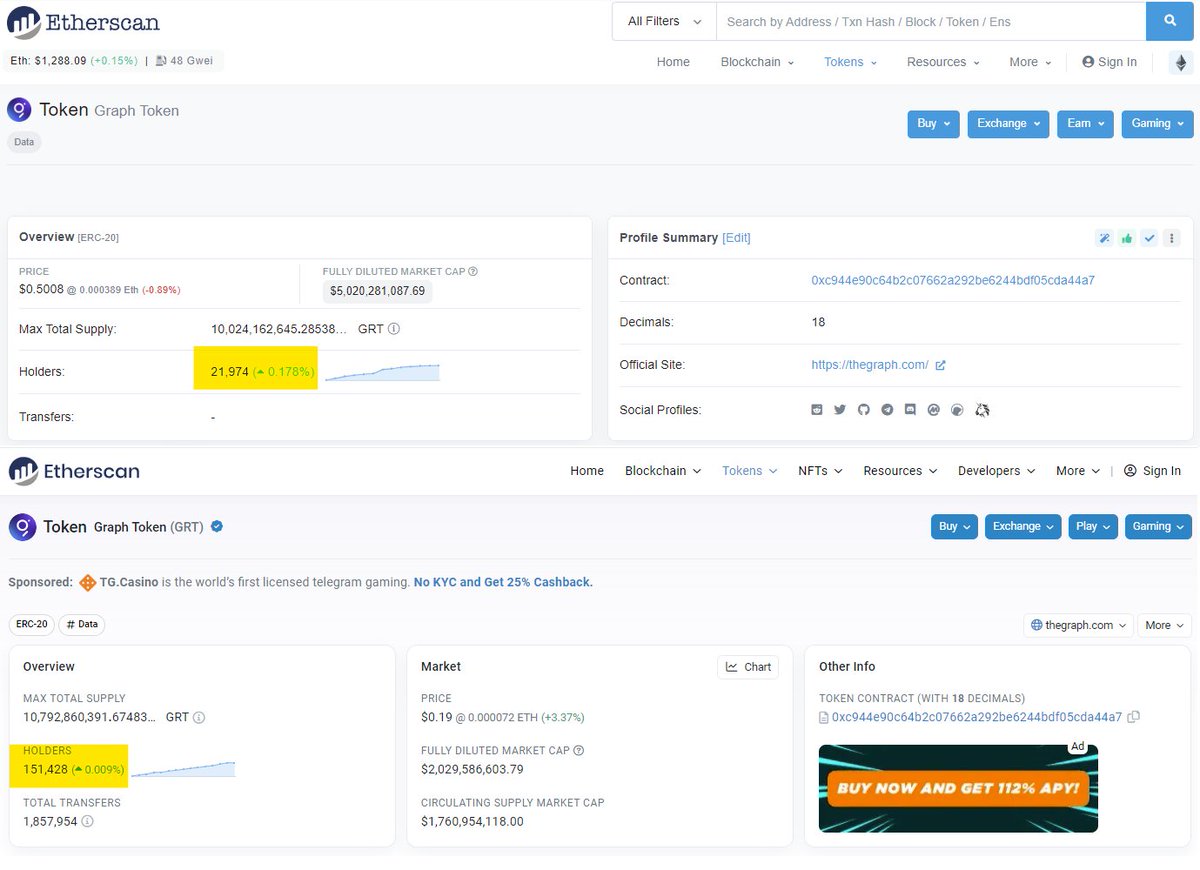Click the info icon next to 1,857,954 transfers
1200x870 pixels.
[x=87, y=821]
